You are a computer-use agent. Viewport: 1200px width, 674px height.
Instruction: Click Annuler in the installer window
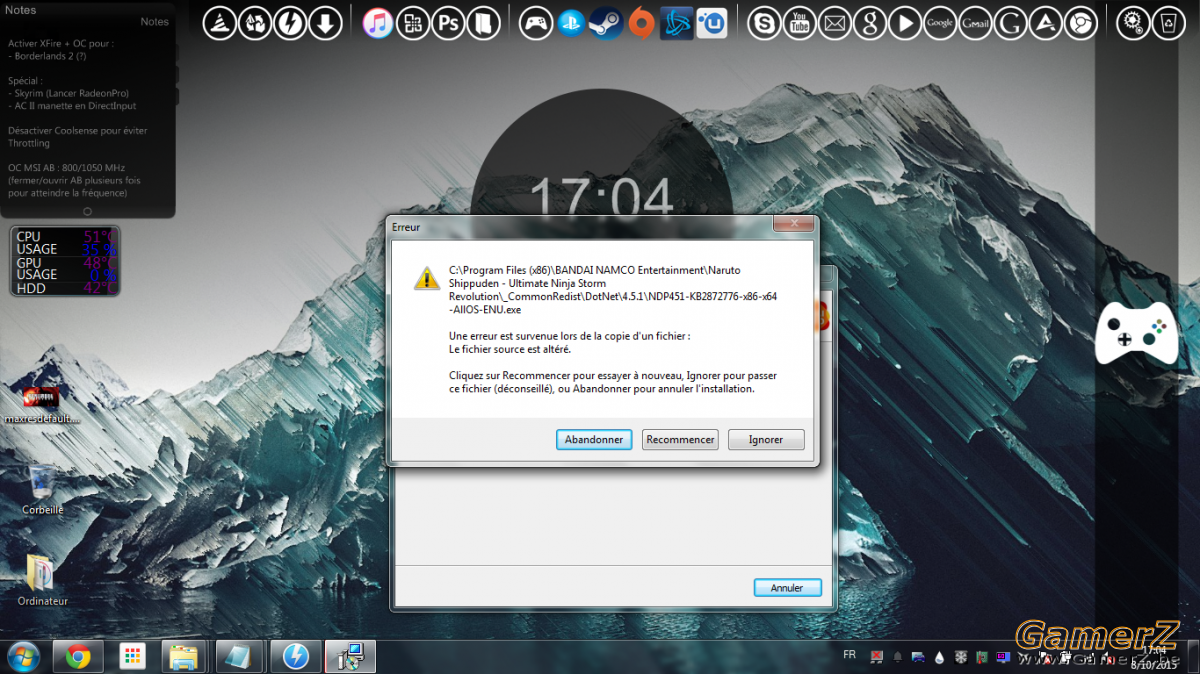(x=787, y=587)
